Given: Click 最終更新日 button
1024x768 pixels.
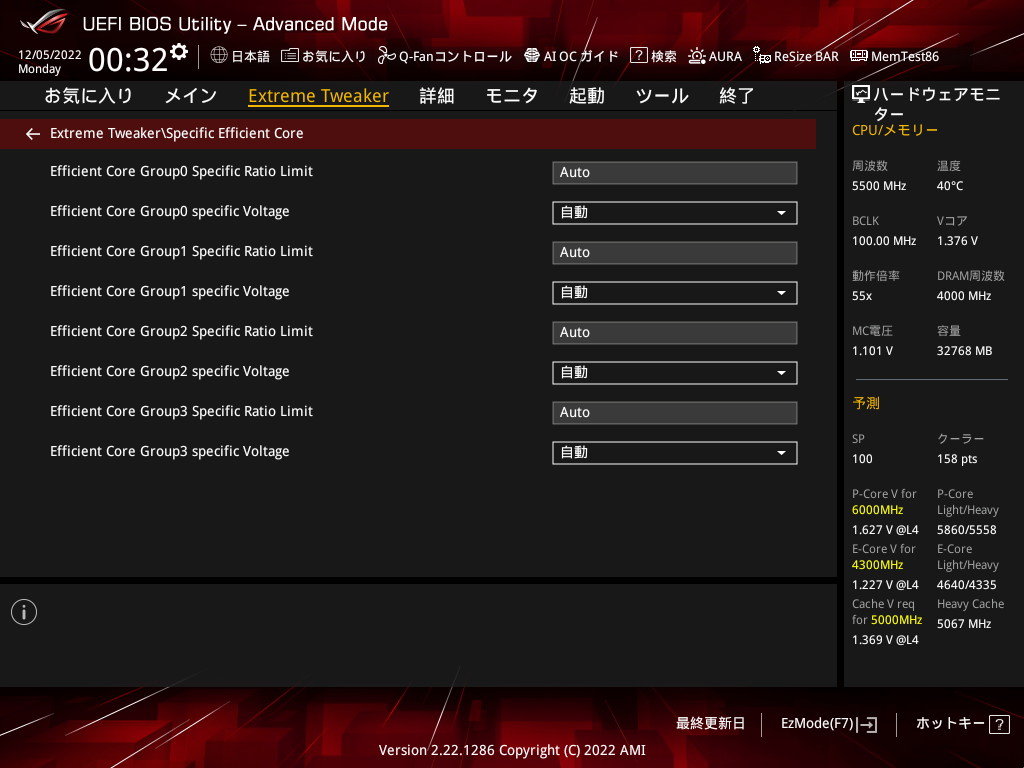Looking at the screenshot, I should pos(710,724).
